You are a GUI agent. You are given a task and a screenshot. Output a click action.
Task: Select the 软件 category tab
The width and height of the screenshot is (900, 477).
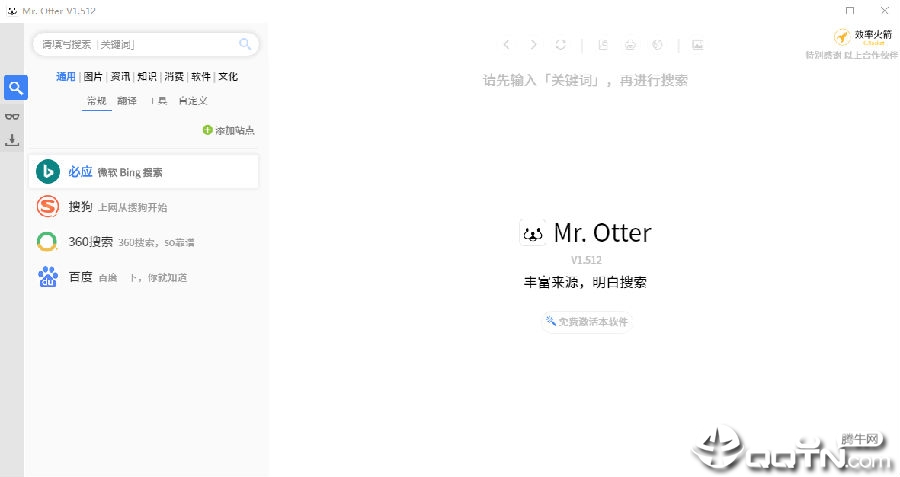[201, 76]
